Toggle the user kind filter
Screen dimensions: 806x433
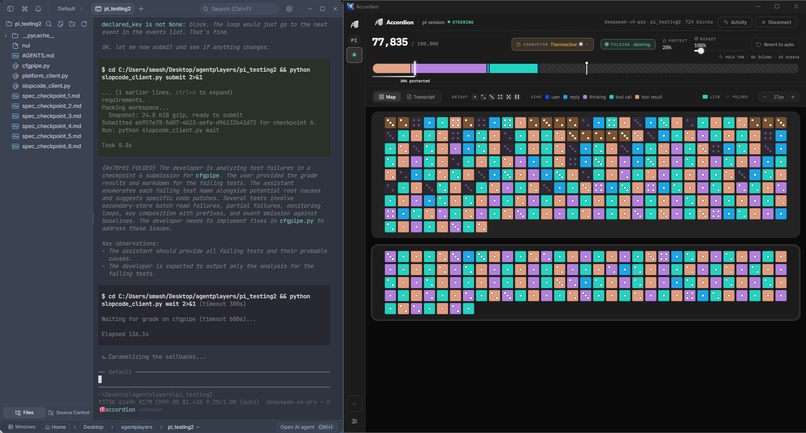553,97
